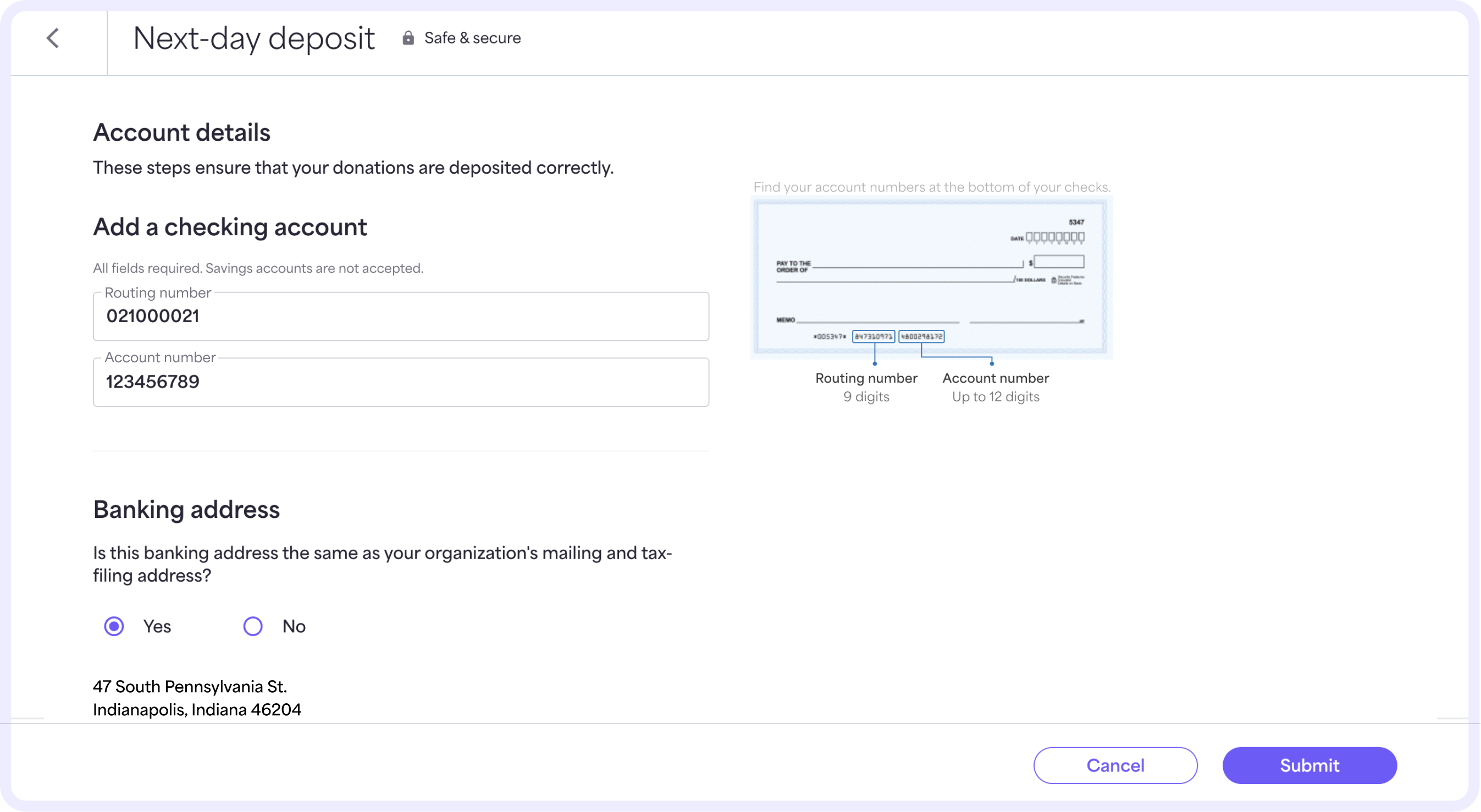Screen dimensions: 1481x812
Task: Click the Routing number input field
Action: [x=401, y=316]
